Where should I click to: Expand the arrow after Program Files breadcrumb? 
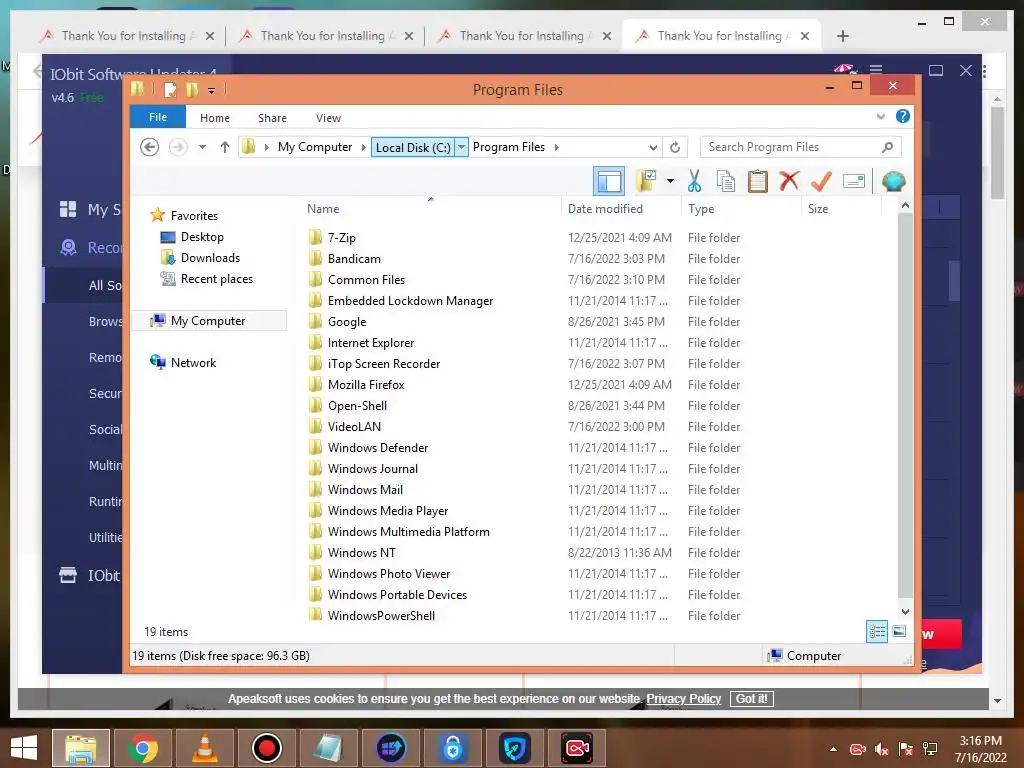(x=556, y=147)
